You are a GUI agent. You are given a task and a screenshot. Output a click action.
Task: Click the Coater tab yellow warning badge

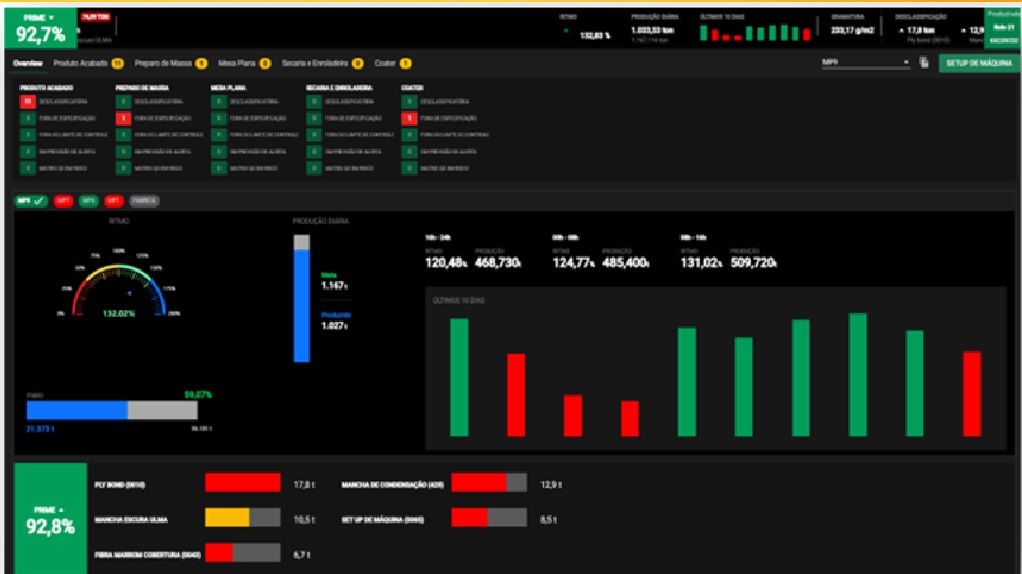pyautogui.click(x=405, y=63)
